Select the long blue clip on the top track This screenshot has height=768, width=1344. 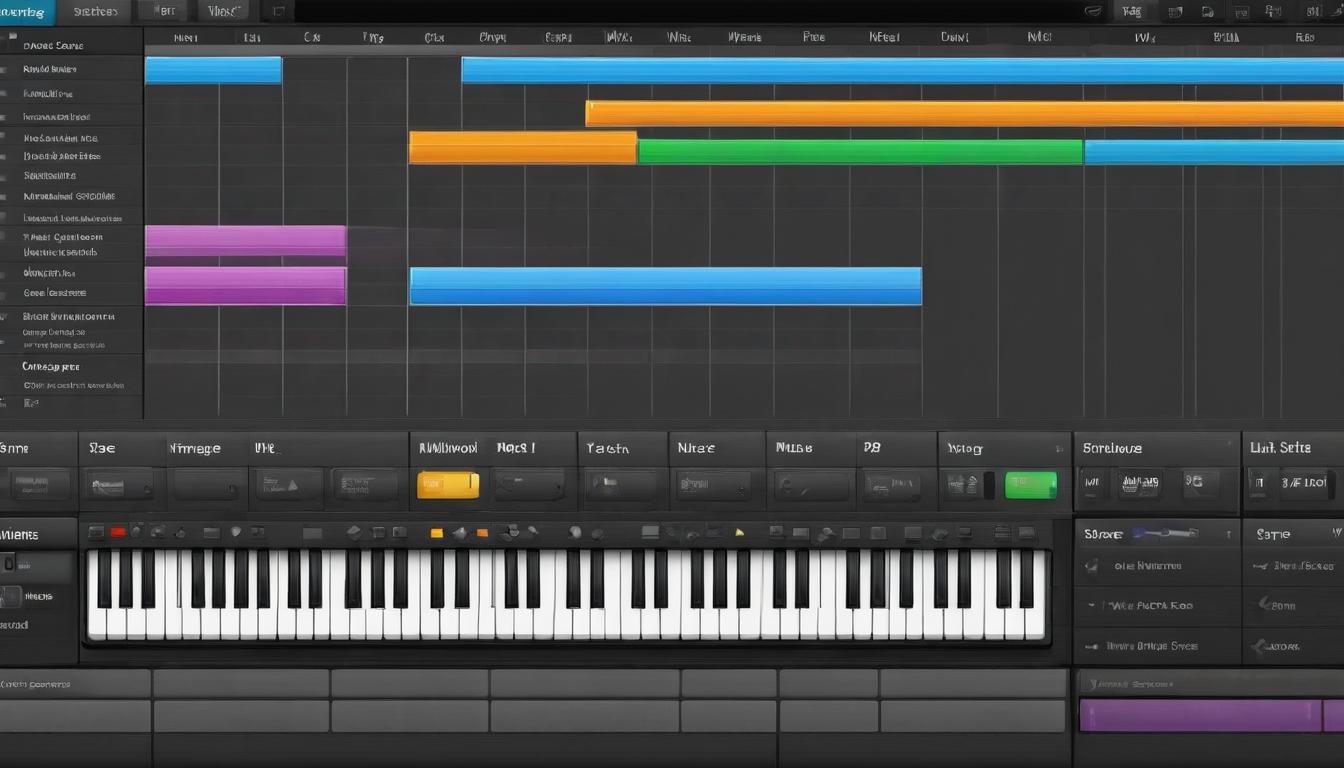tap(902, 70)
